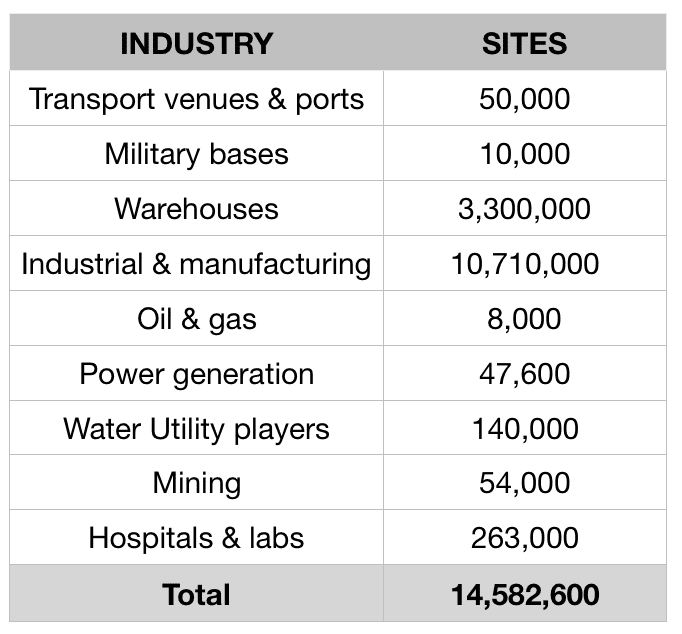Click the Warehouses row label
This screenshot has height=634, width=682.
(x=196, y=209)
